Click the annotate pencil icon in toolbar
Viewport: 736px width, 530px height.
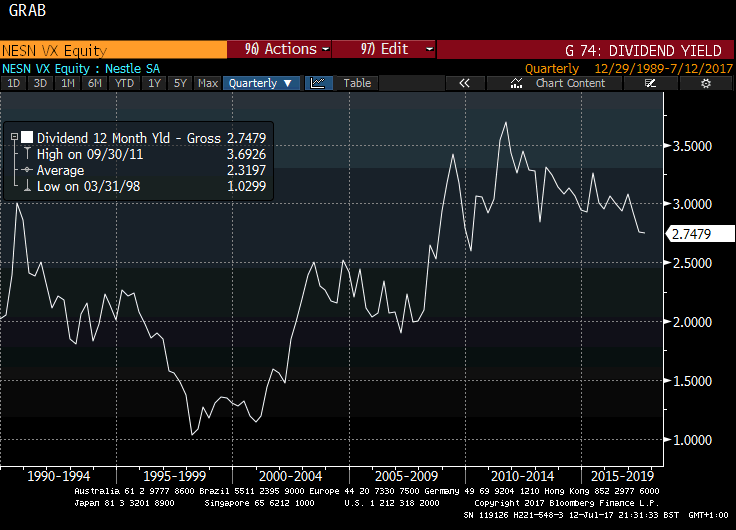651,84
